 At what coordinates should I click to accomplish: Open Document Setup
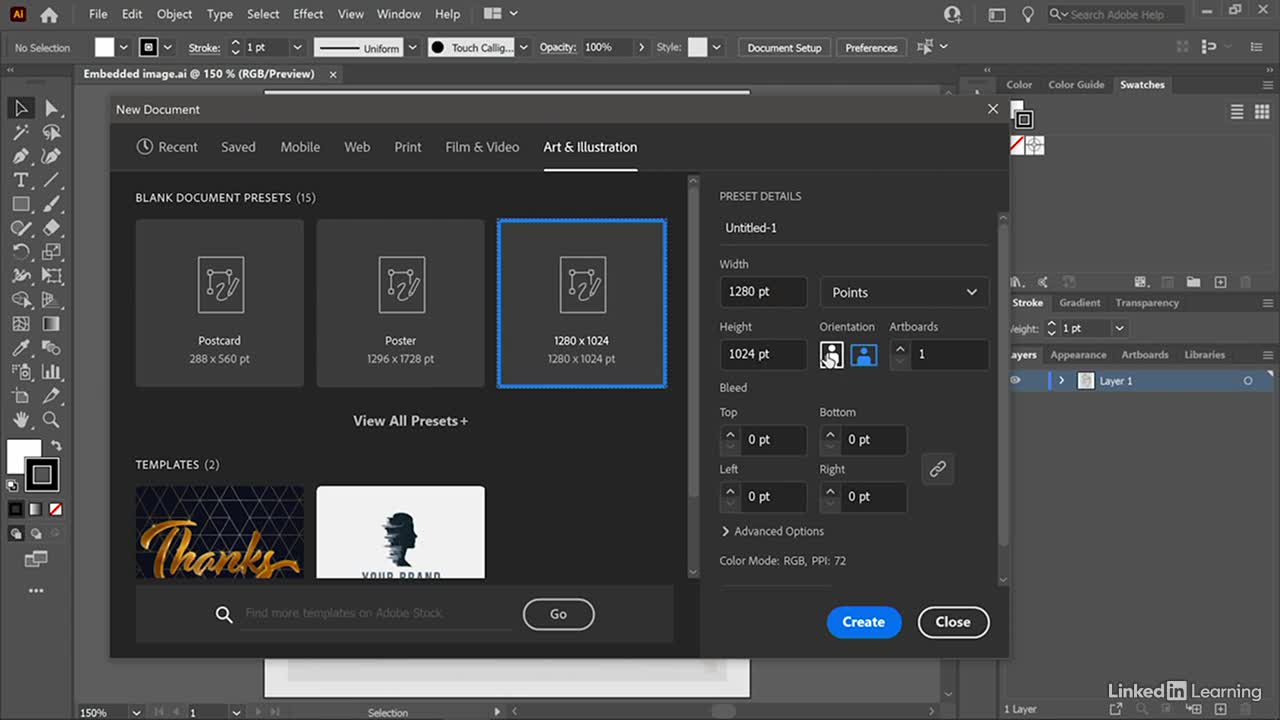coord(784,47)
